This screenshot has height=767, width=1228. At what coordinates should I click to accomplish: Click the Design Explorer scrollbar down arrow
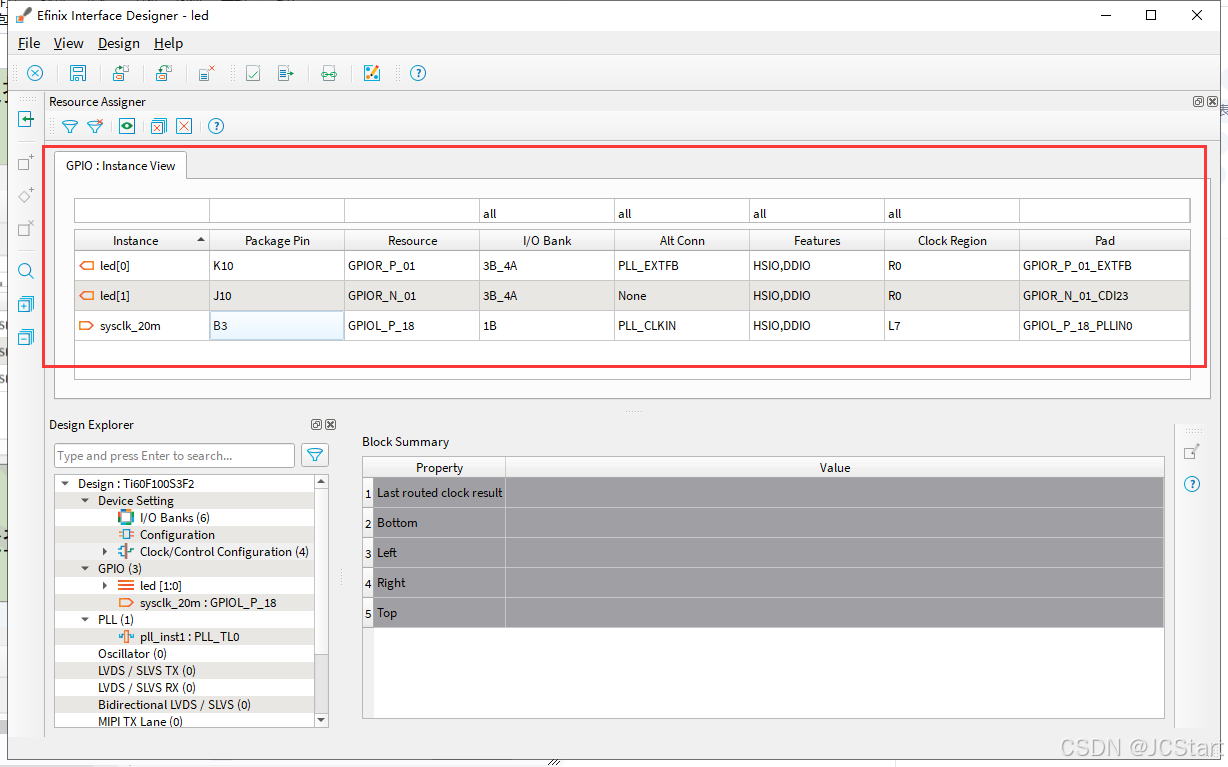(x=321, y=720)
